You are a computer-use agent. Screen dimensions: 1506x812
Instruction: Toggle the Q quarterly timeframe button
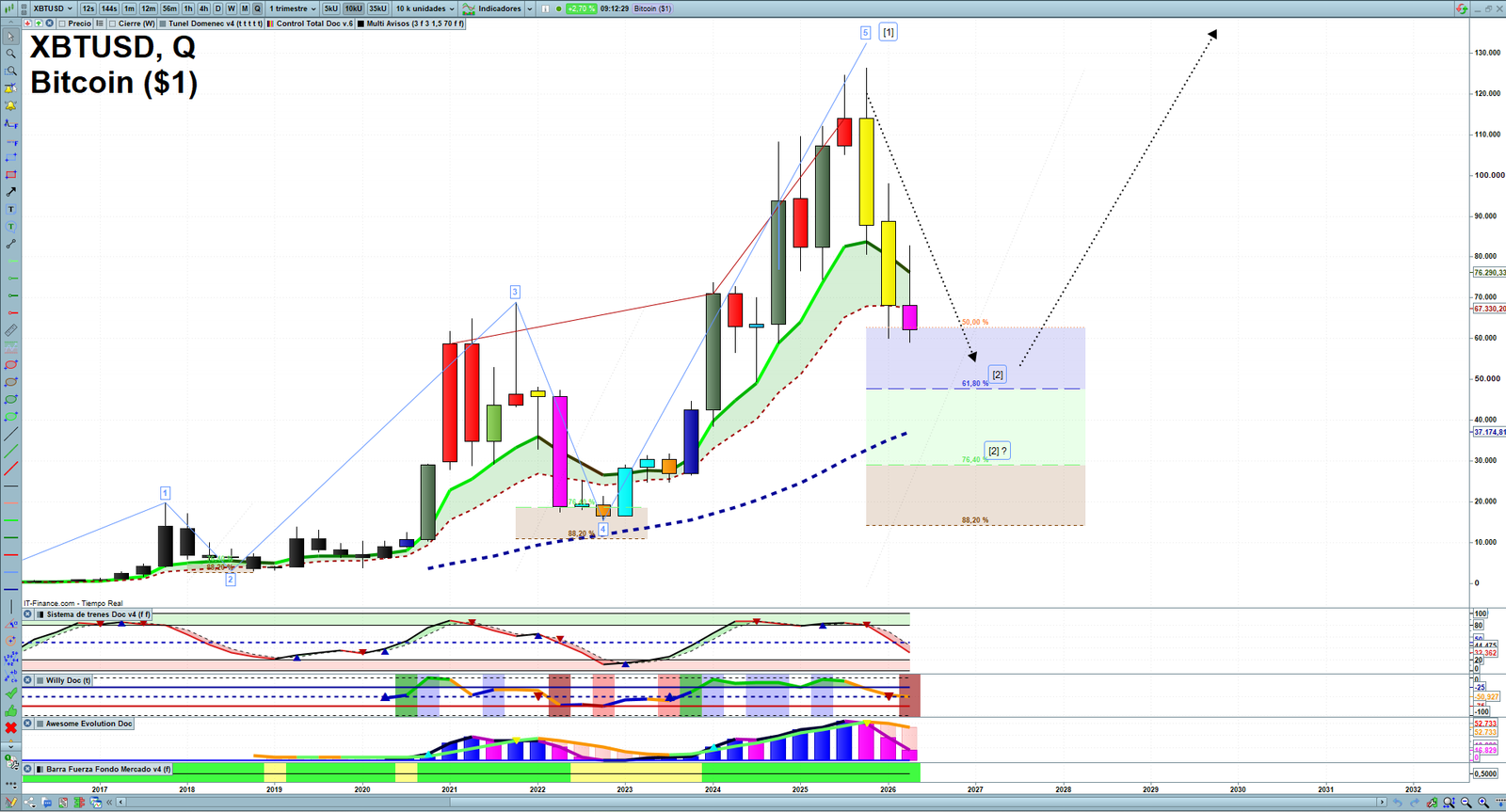point(257,8)
